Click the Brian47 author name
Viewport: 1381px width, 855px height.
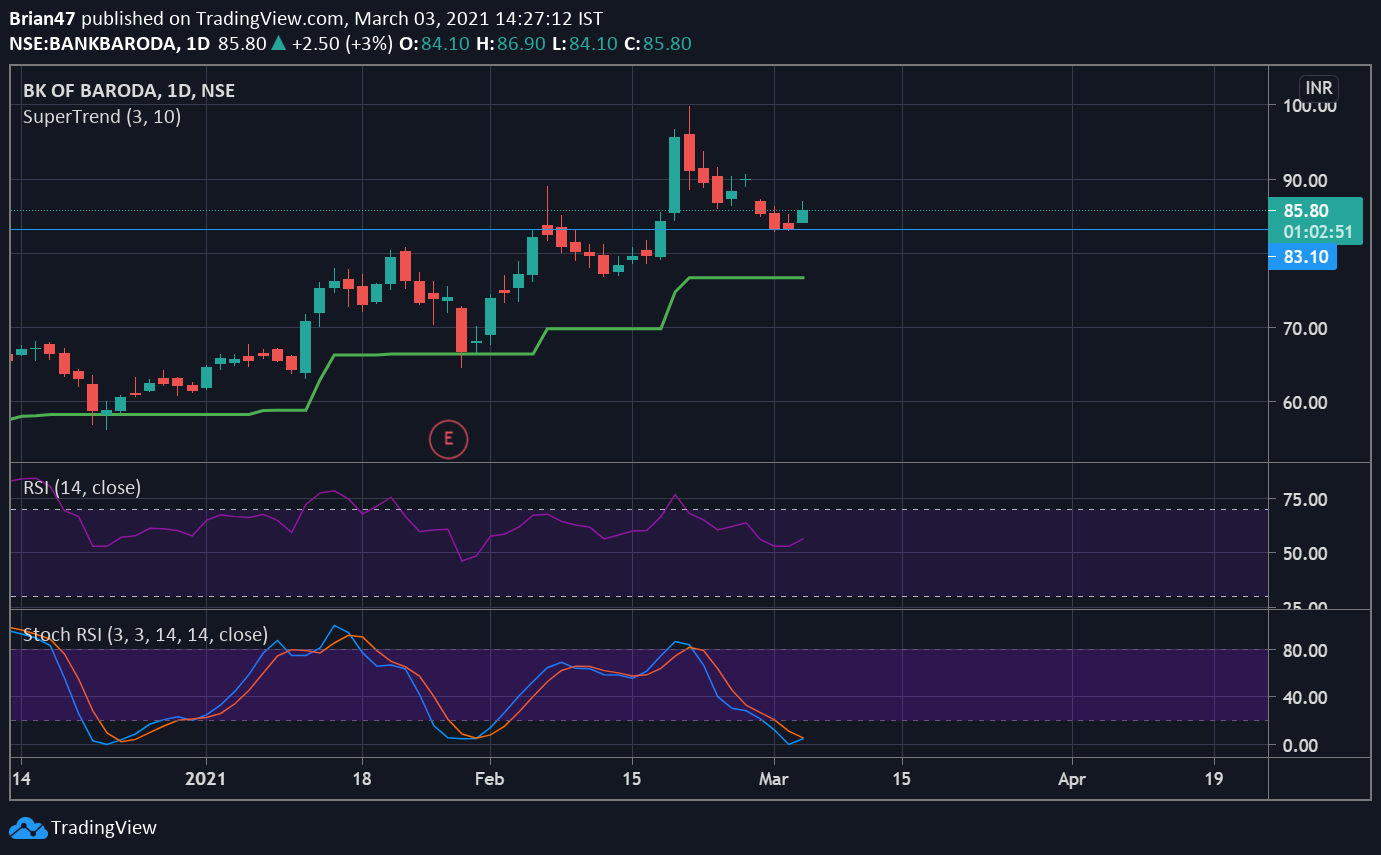coord(41,19)
